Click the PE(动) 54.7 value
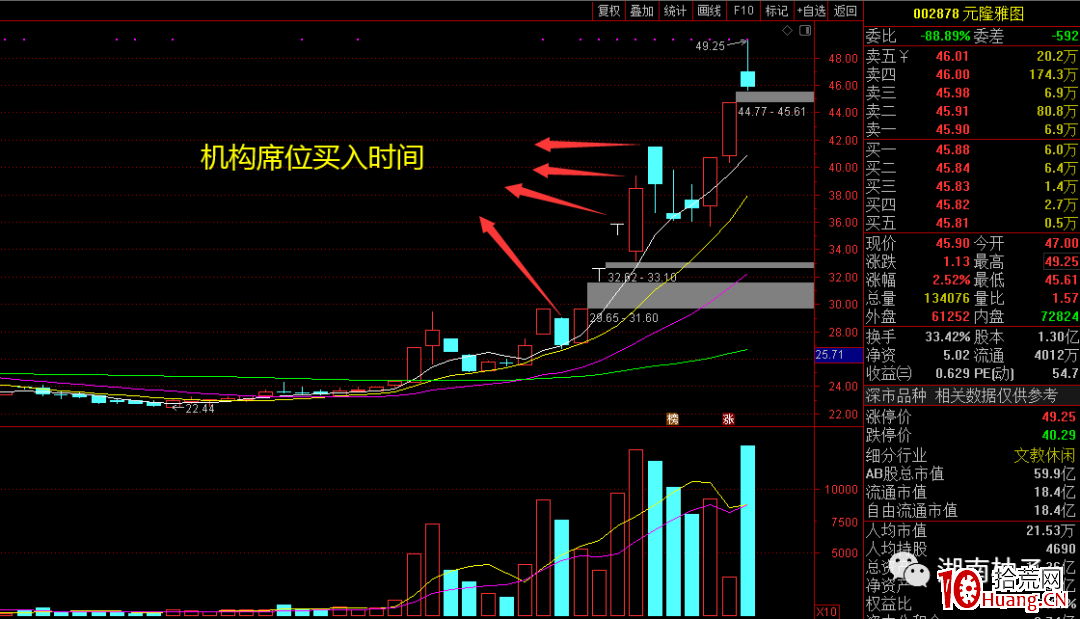The height and width of the screenshot is (619, 1080). (x=1065, y=373)
